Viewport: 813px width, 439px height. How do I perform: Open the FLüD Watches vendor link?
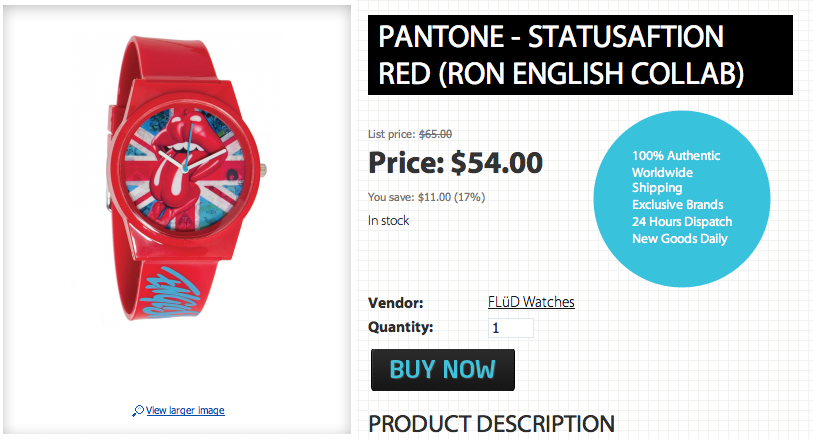(530, 302)
